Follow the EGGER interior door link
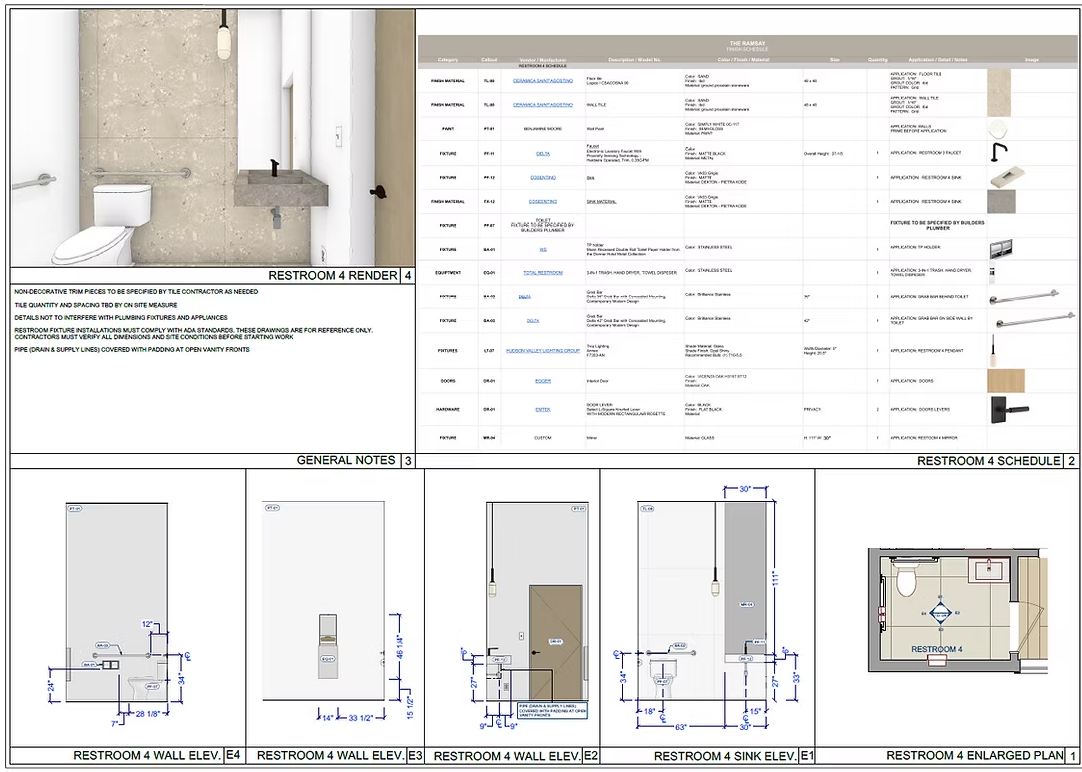 [543, 381]
